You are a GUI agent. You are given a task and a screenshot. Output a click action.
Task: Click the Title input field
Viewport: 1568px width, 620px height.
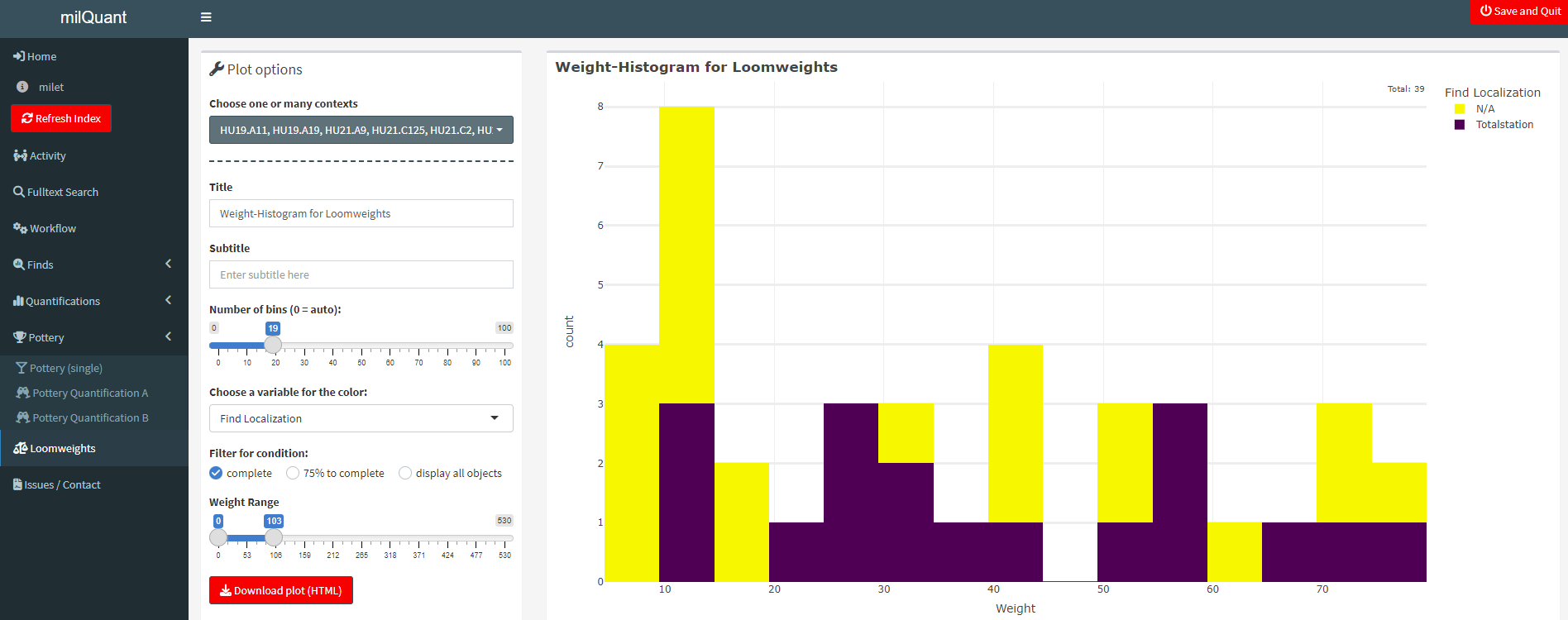(361, 213)
